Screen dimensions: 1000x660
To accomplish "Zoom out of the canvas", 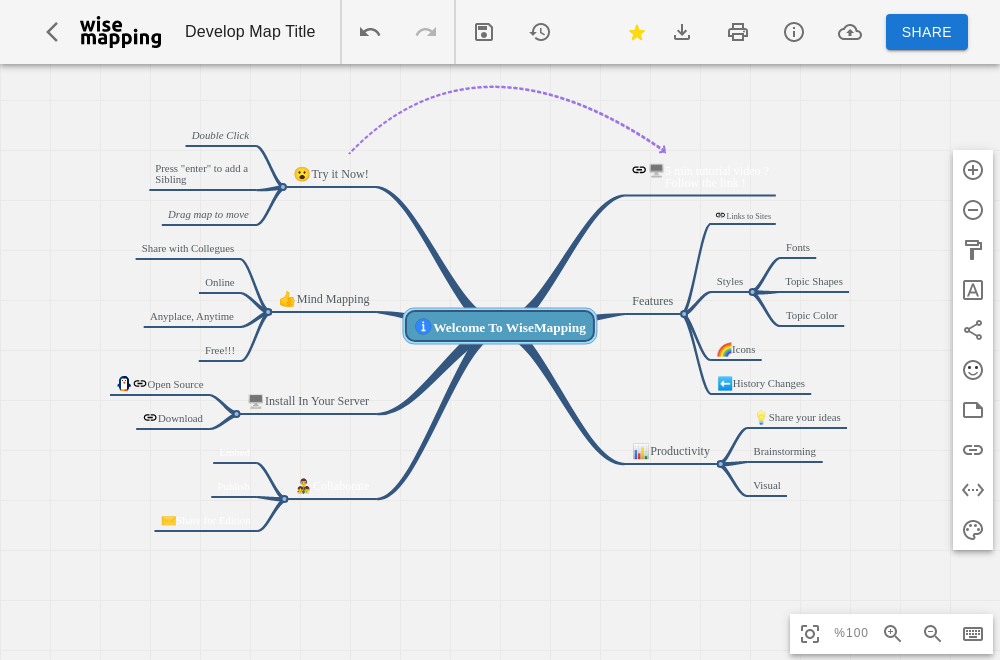I will (x=932, y=633).
